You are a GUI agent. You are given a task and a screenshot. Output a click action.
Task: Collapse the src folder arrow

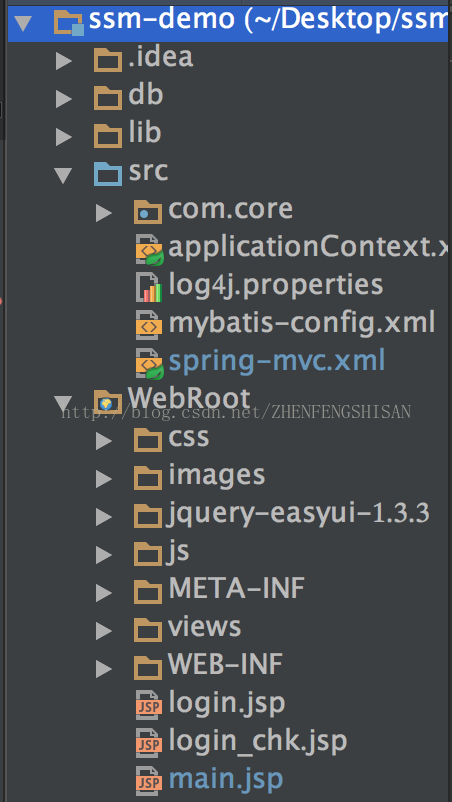[x=63, y=175]
